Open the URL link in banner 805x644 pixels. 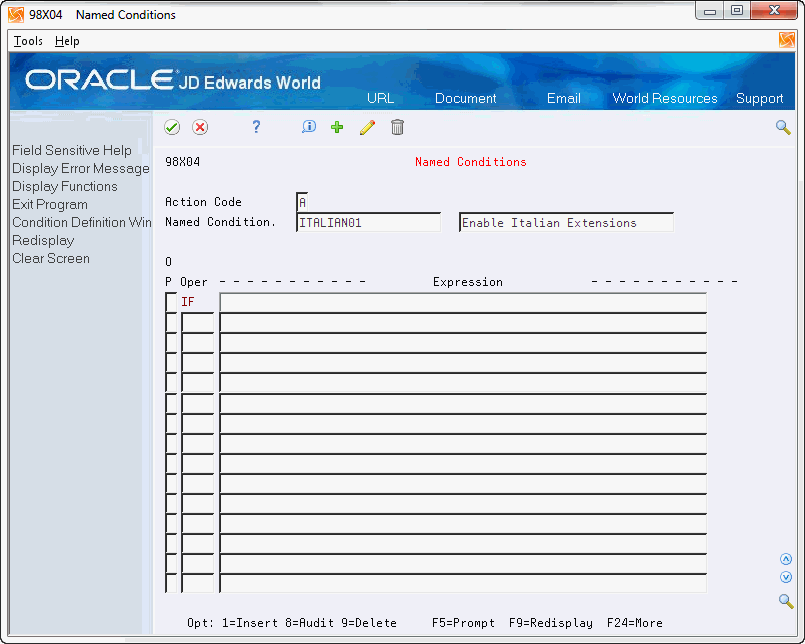click(380, 98)
